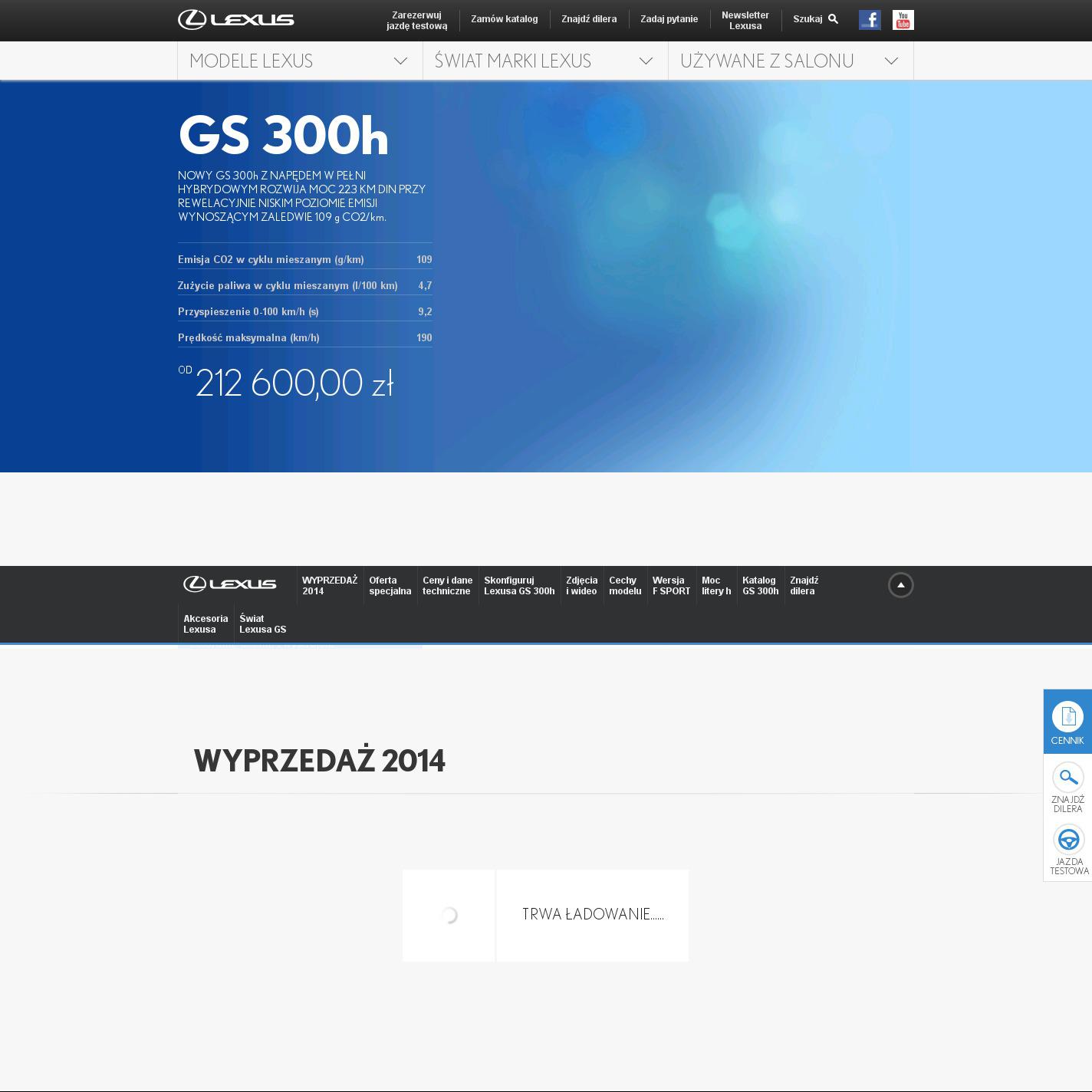Click the Szukaj search label
Viewport: 1092px width, 1092px height.
point(807,19)
